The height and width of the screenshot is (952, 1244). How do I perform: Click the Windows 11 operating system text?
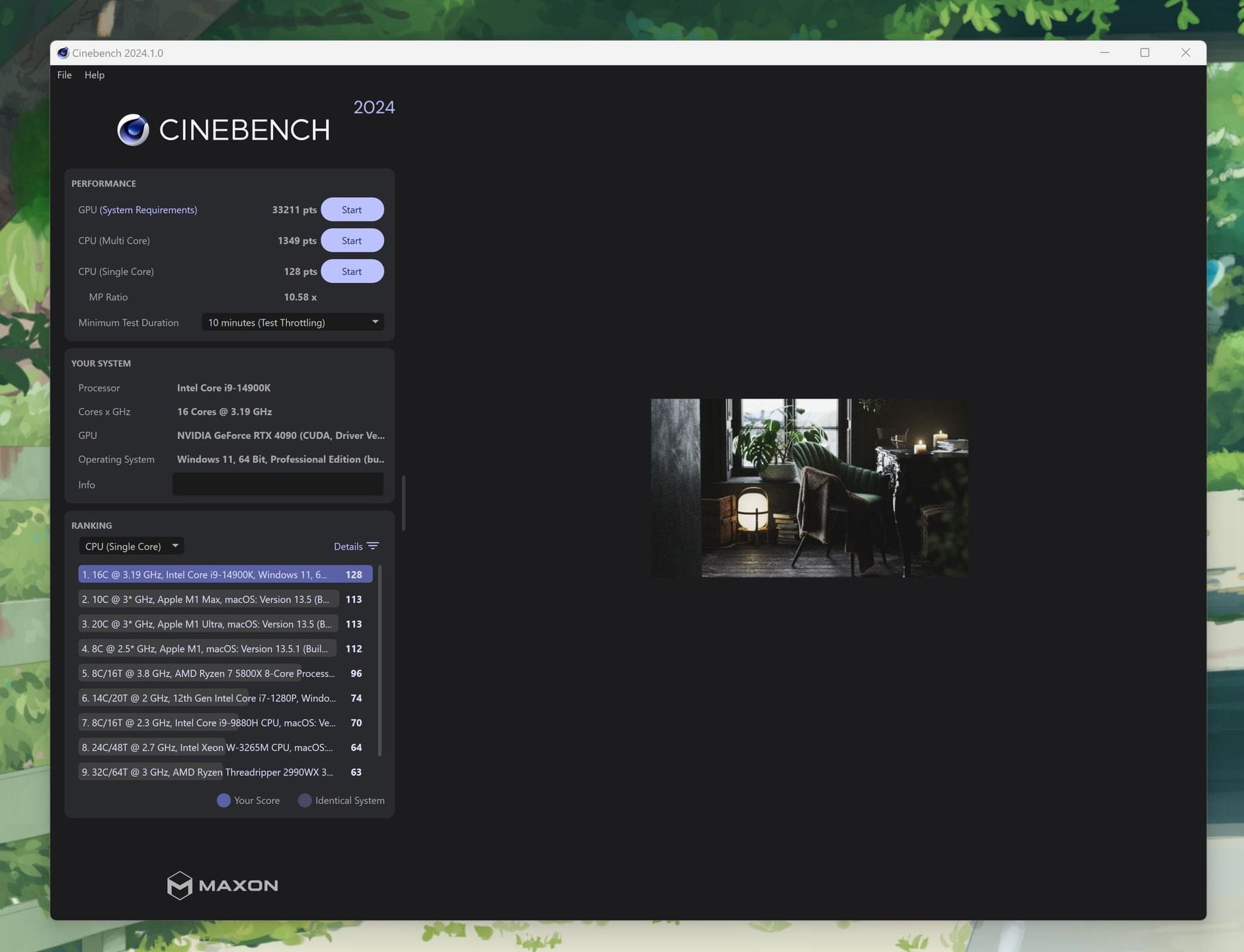click(280, 459)
